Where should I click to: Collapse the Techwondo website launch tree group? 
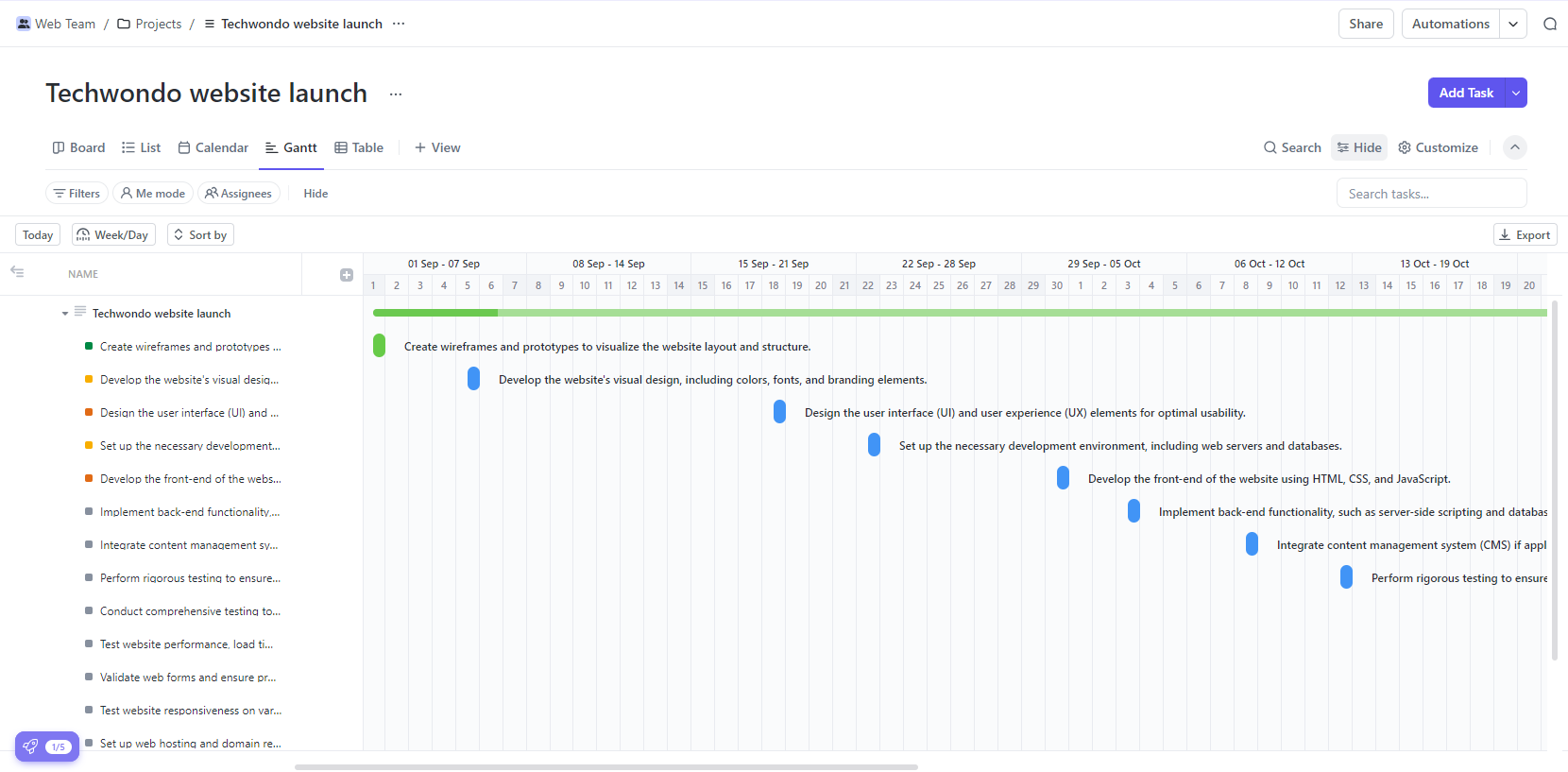[x=65, y=314]
